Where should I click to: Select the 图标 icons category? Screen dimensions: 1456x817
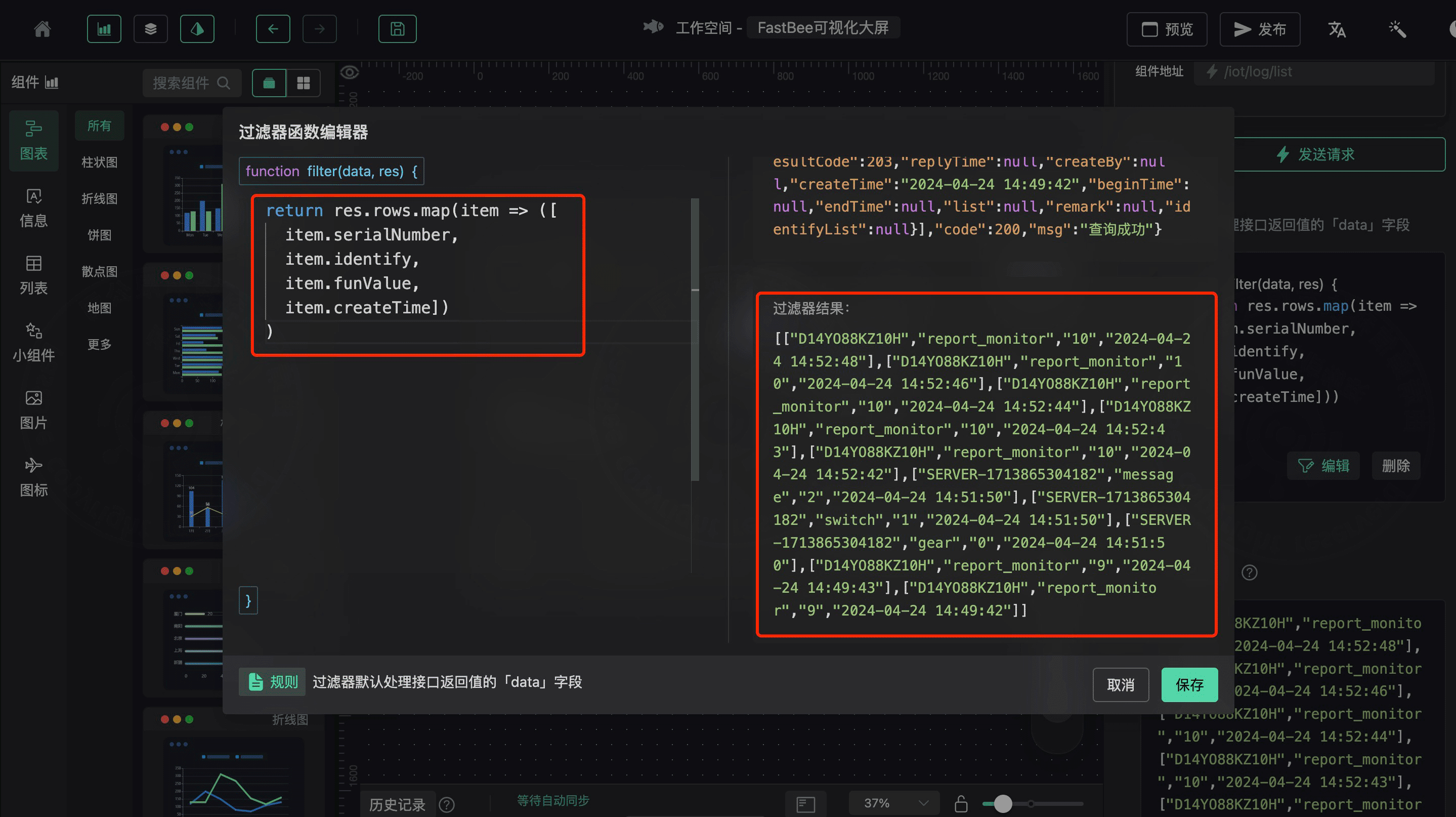(x=34, y=477)
